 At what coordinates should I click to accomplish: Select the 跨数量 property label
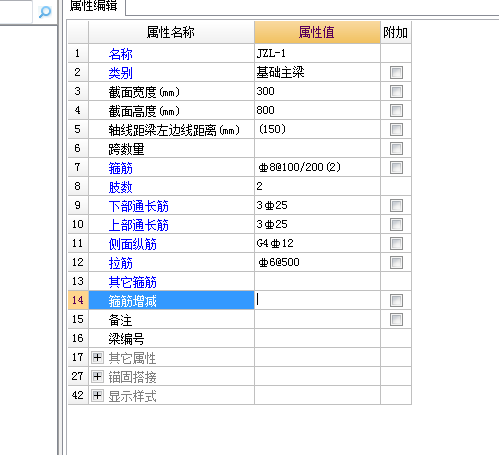(126, 149)
